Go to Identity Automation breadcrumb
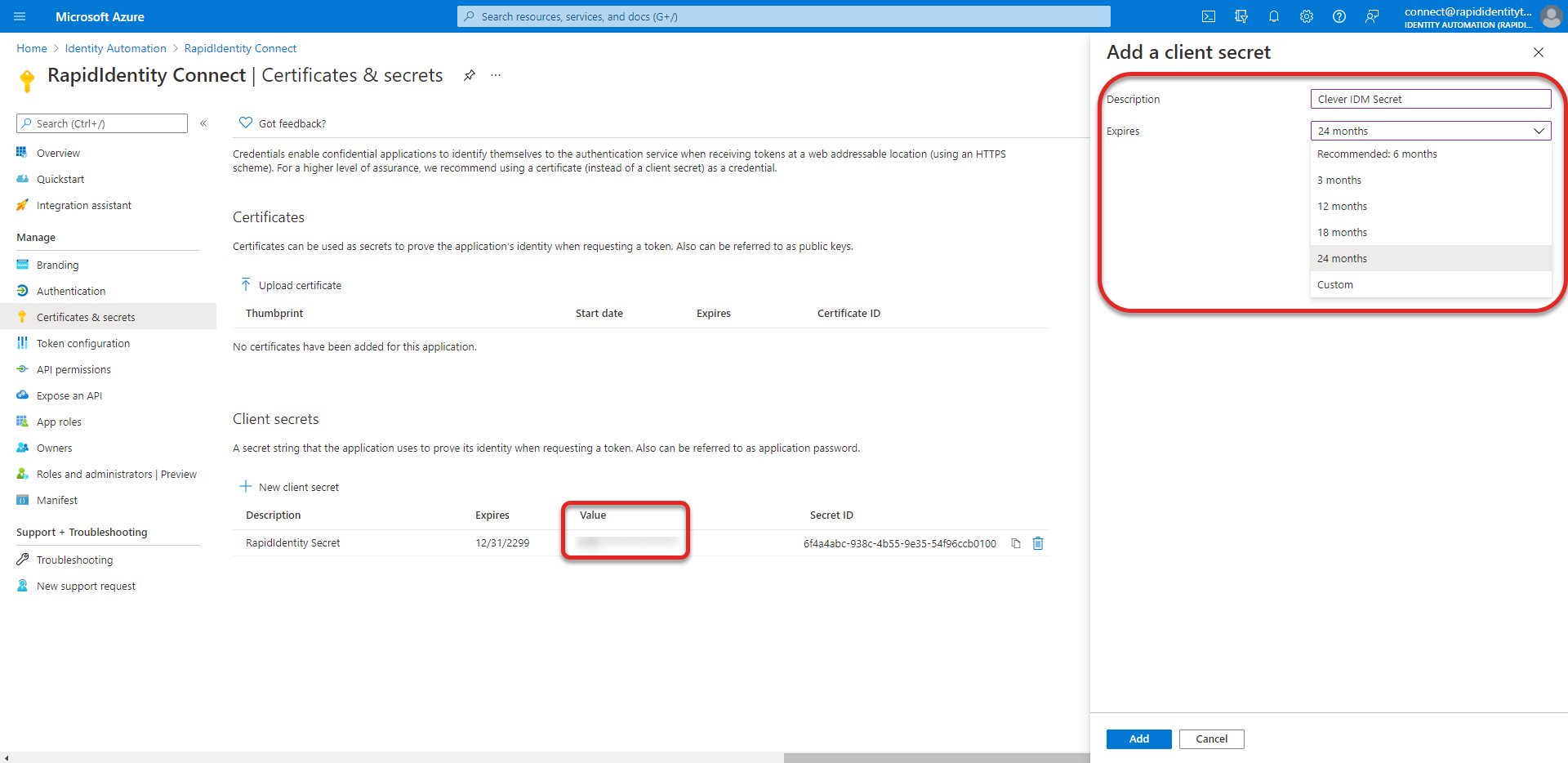 (116, 48)
